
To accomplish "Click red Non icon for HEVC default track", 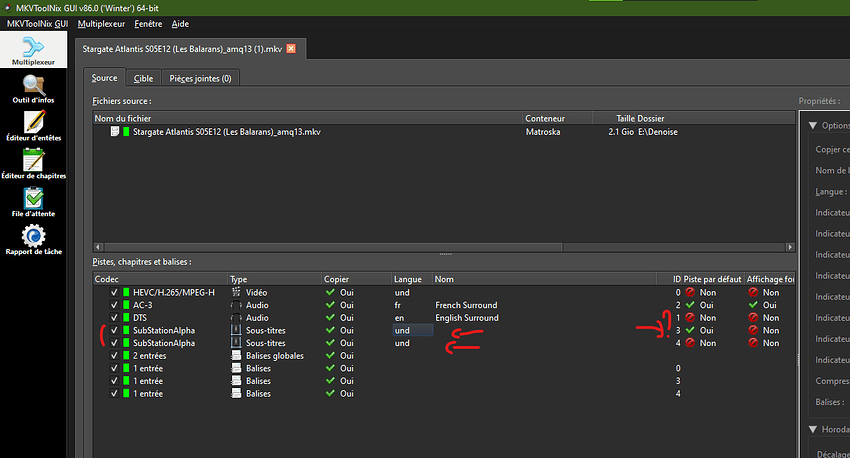I will [x=690, y=292].
